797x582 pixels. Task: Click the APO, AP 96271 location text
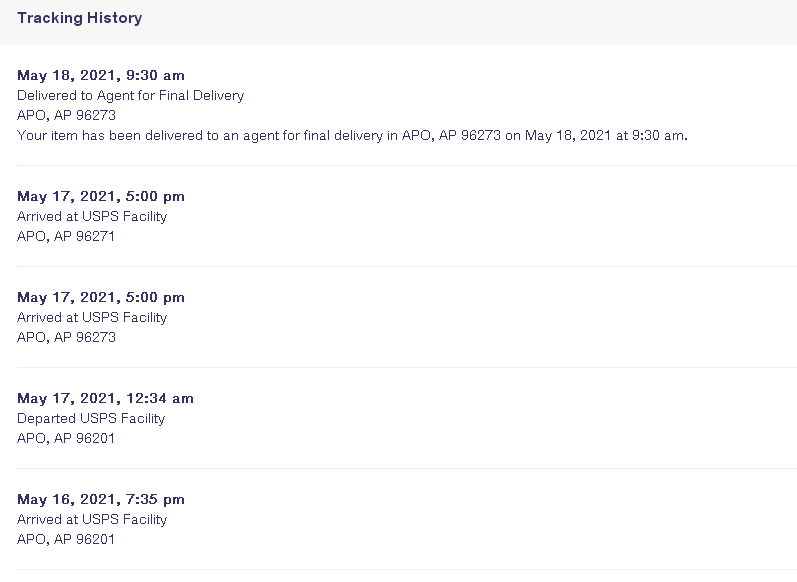point(66,236)
